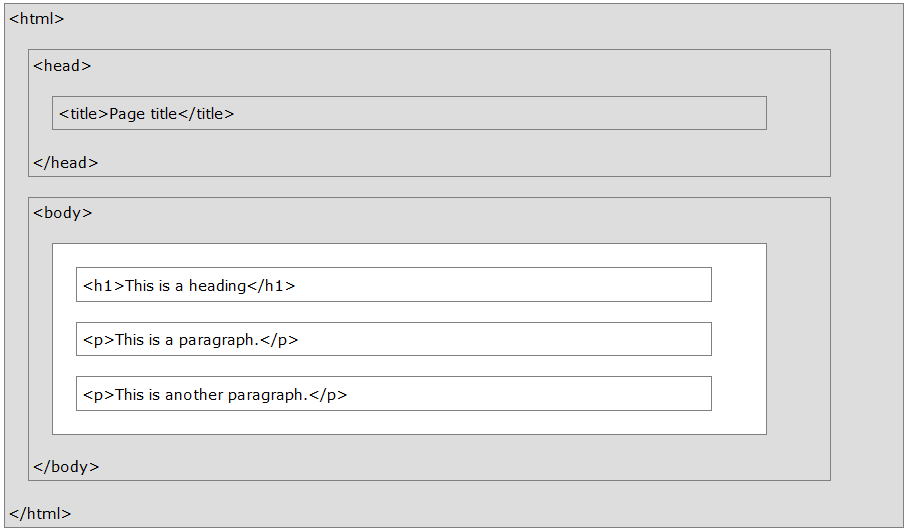The width and height of the screenshot is (907, 531).
Task: Click the closing body tag
Action: tap(66, 466)
